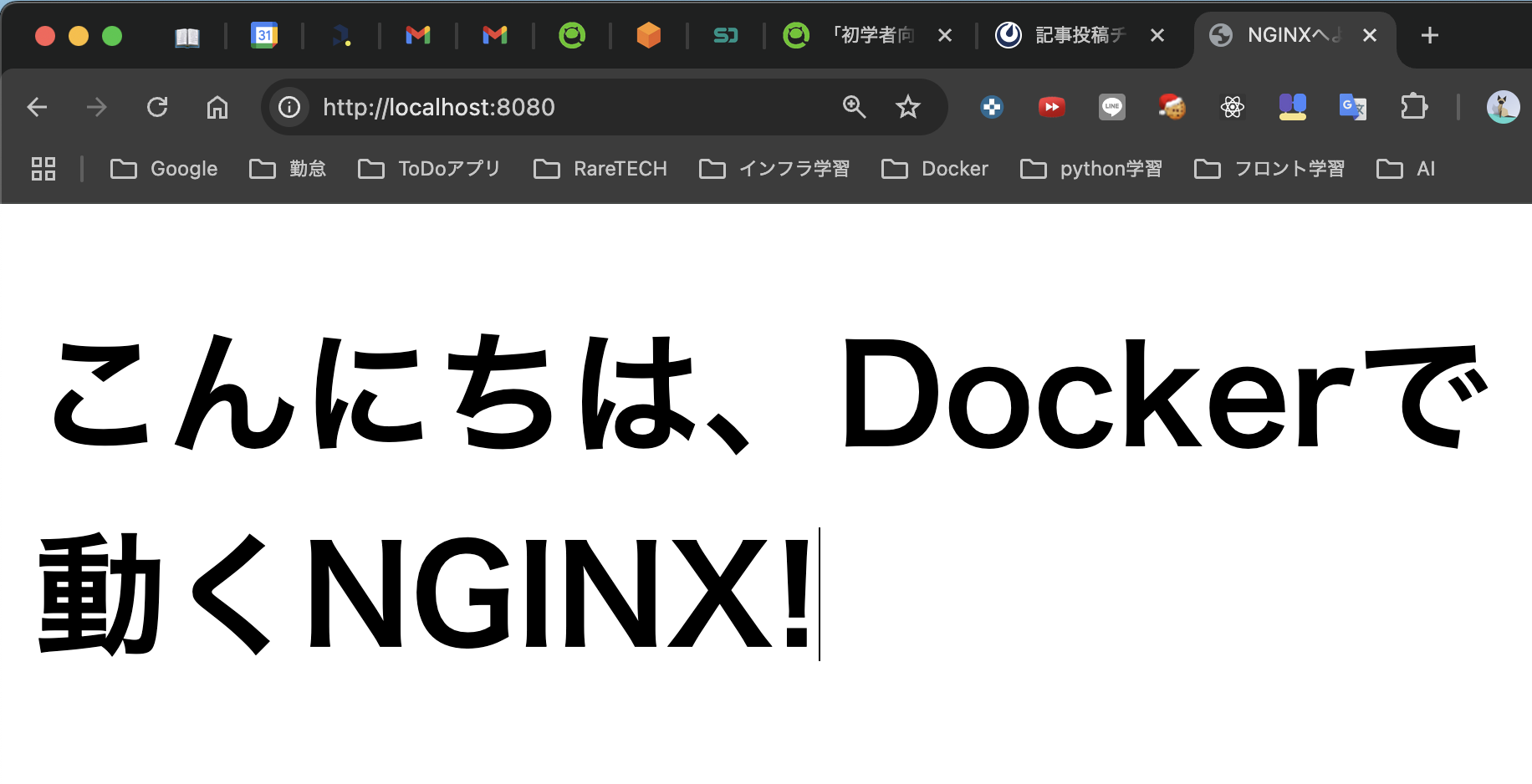Open the Google Translate extension
This screenshot has height=784, width=1532.
coord(1353,107)
